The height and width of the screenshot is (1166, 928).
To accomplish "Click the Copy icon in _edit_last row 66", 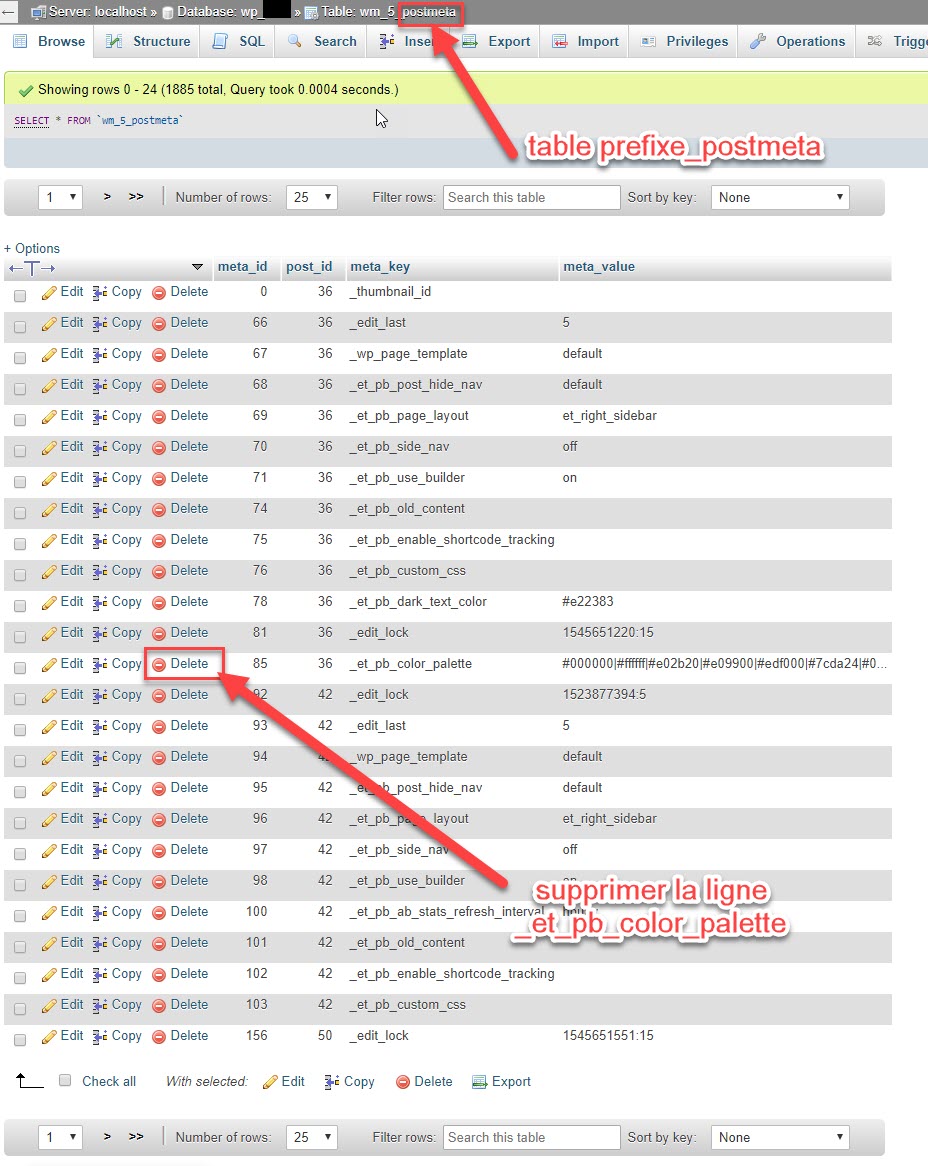I will click(x=100, y=324).
